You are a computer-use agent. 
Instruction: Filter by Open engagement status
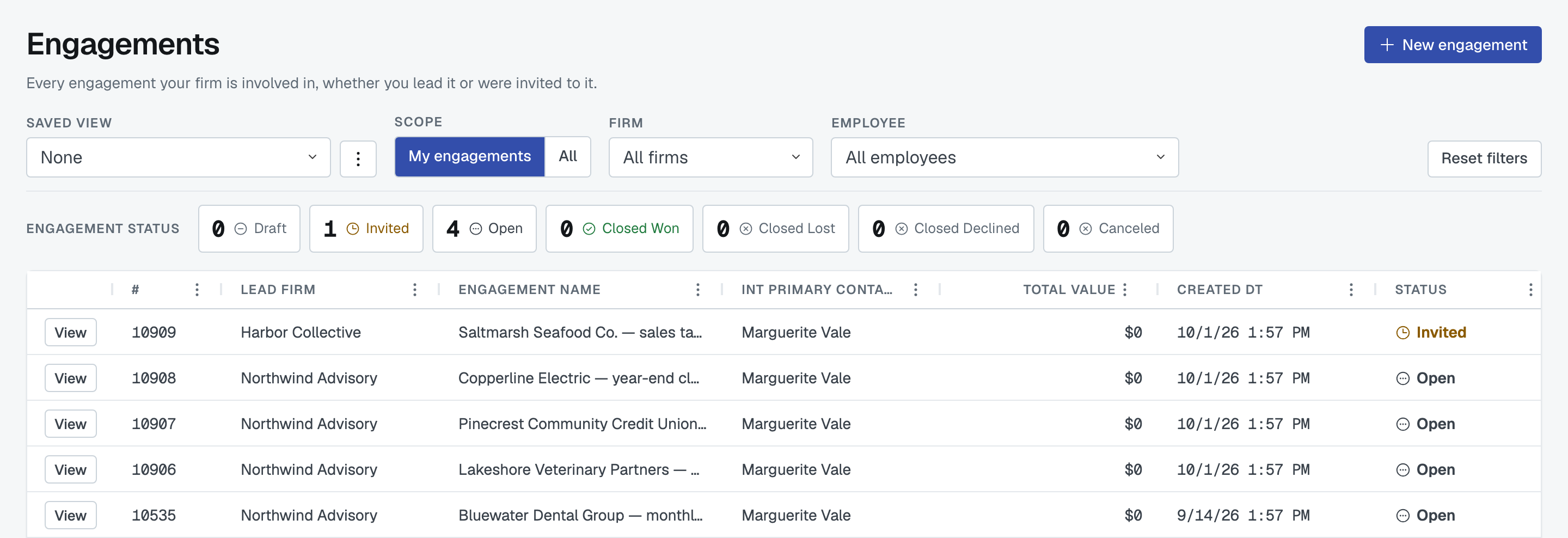[484, 229]
